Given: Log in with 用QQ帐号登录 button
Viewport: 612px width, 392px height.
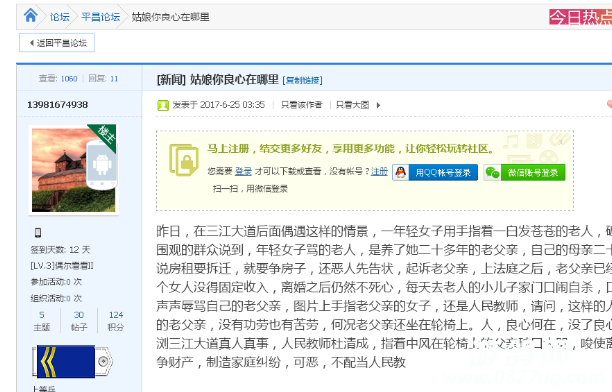Looking at the screenshot, I should click(435, 173).
